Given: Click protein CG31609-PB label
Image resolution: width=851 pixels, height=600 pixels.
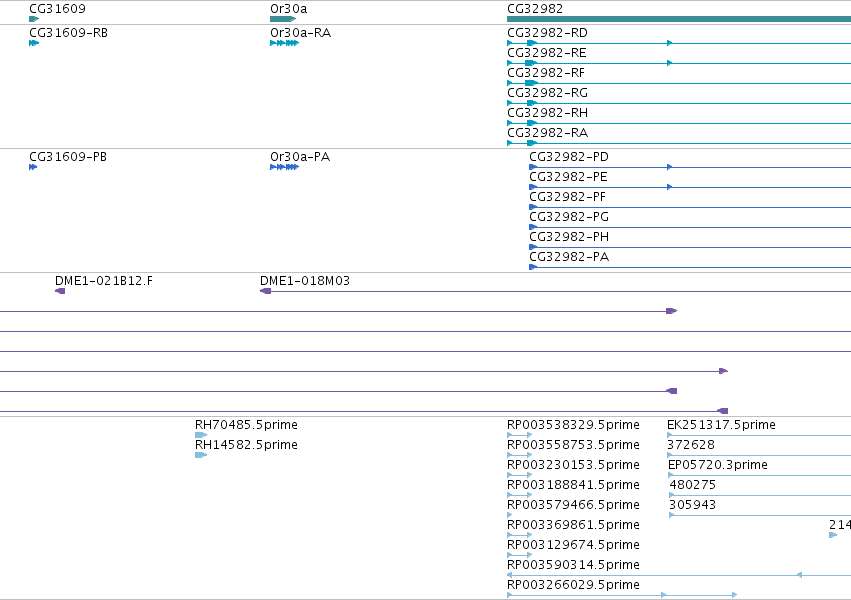Looking at the screenshot, I should click(68, 157).
